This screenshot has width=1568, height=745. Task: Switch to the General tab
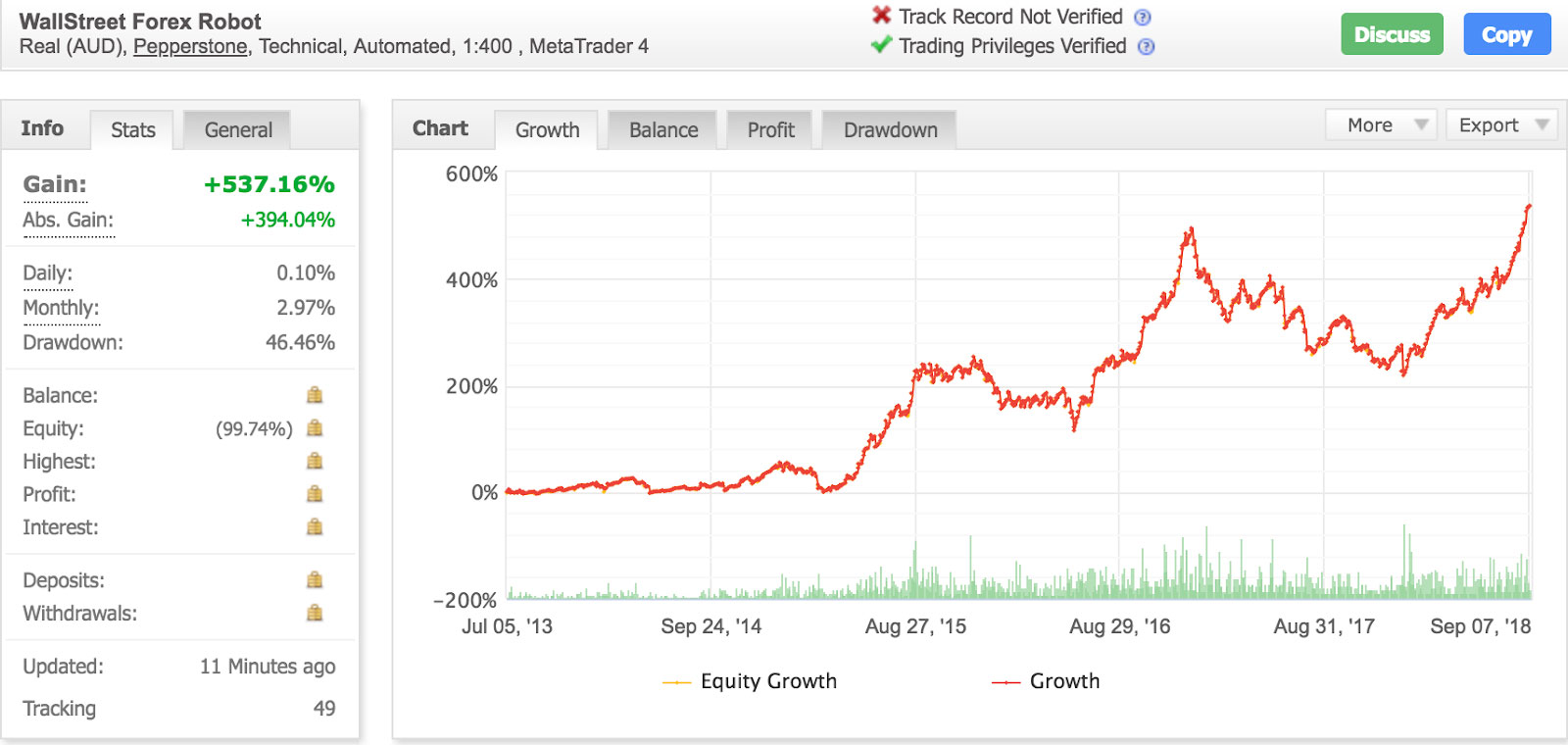238,130
